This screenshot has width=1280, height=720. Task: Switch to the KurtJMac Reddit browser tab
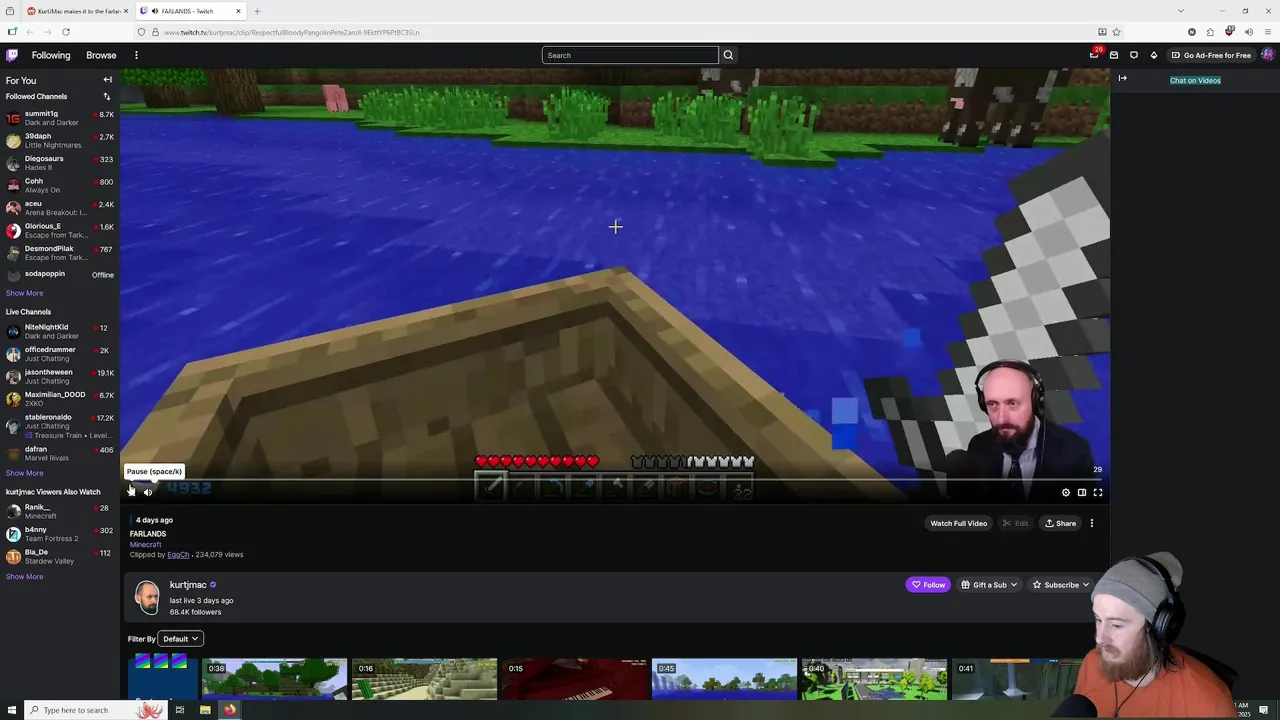[x=78, y=11]
